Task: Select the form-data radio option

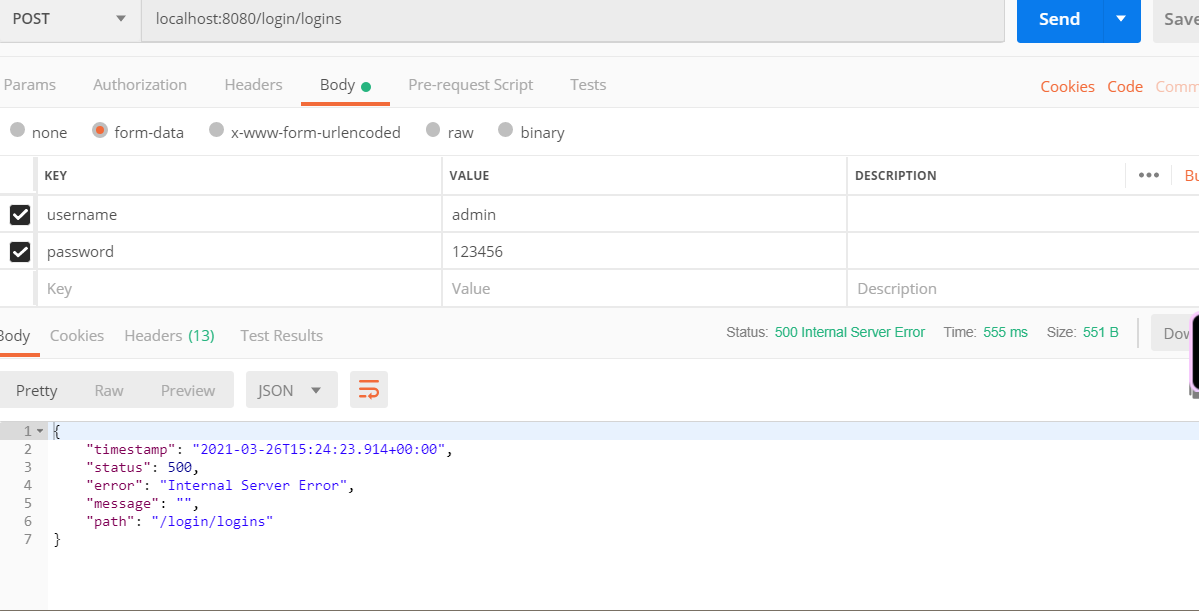Action: pyautogui.click(x=99, y=129)
